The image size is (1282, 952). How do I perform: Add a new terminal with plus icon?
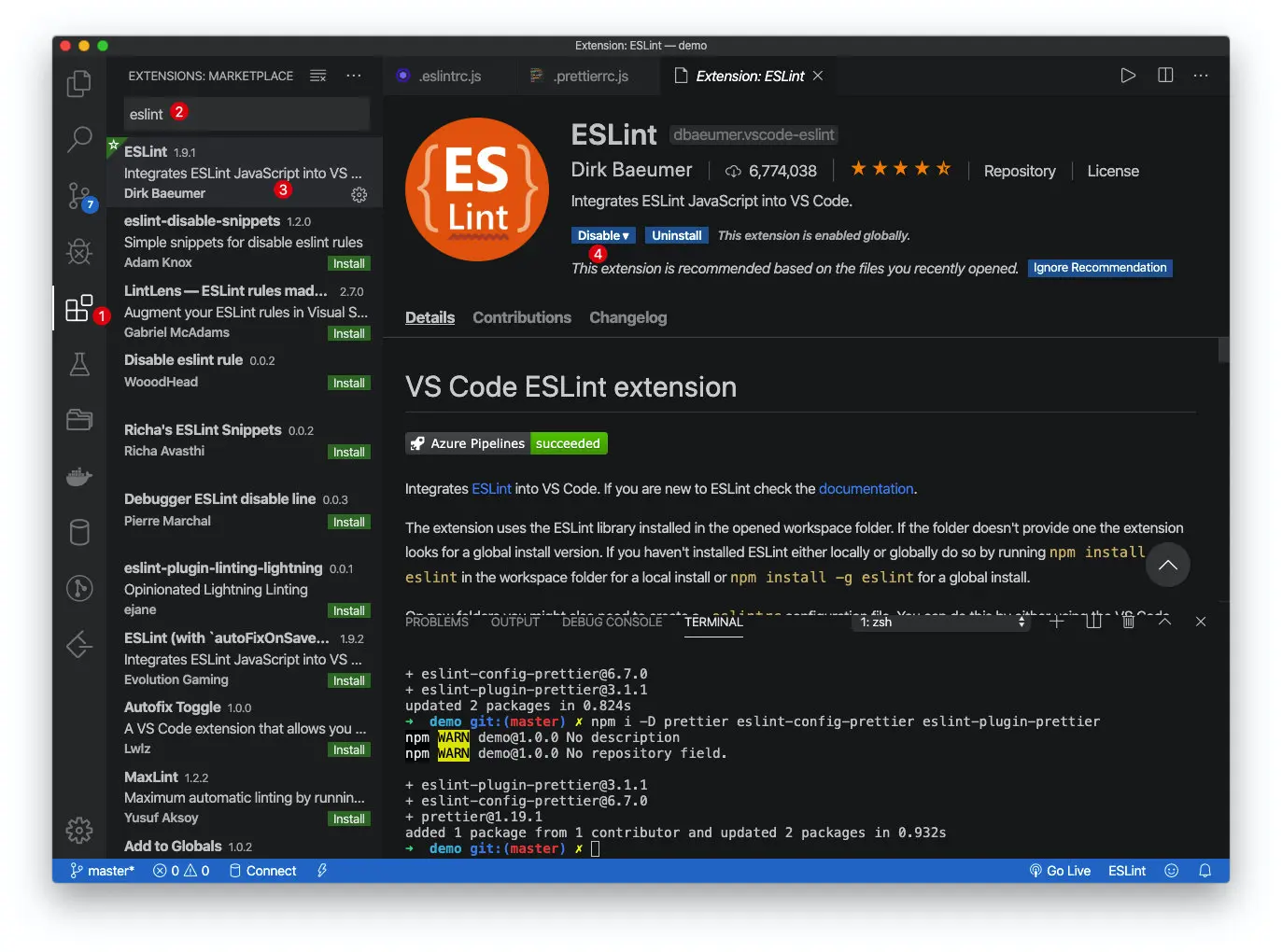pos(1057,622)
